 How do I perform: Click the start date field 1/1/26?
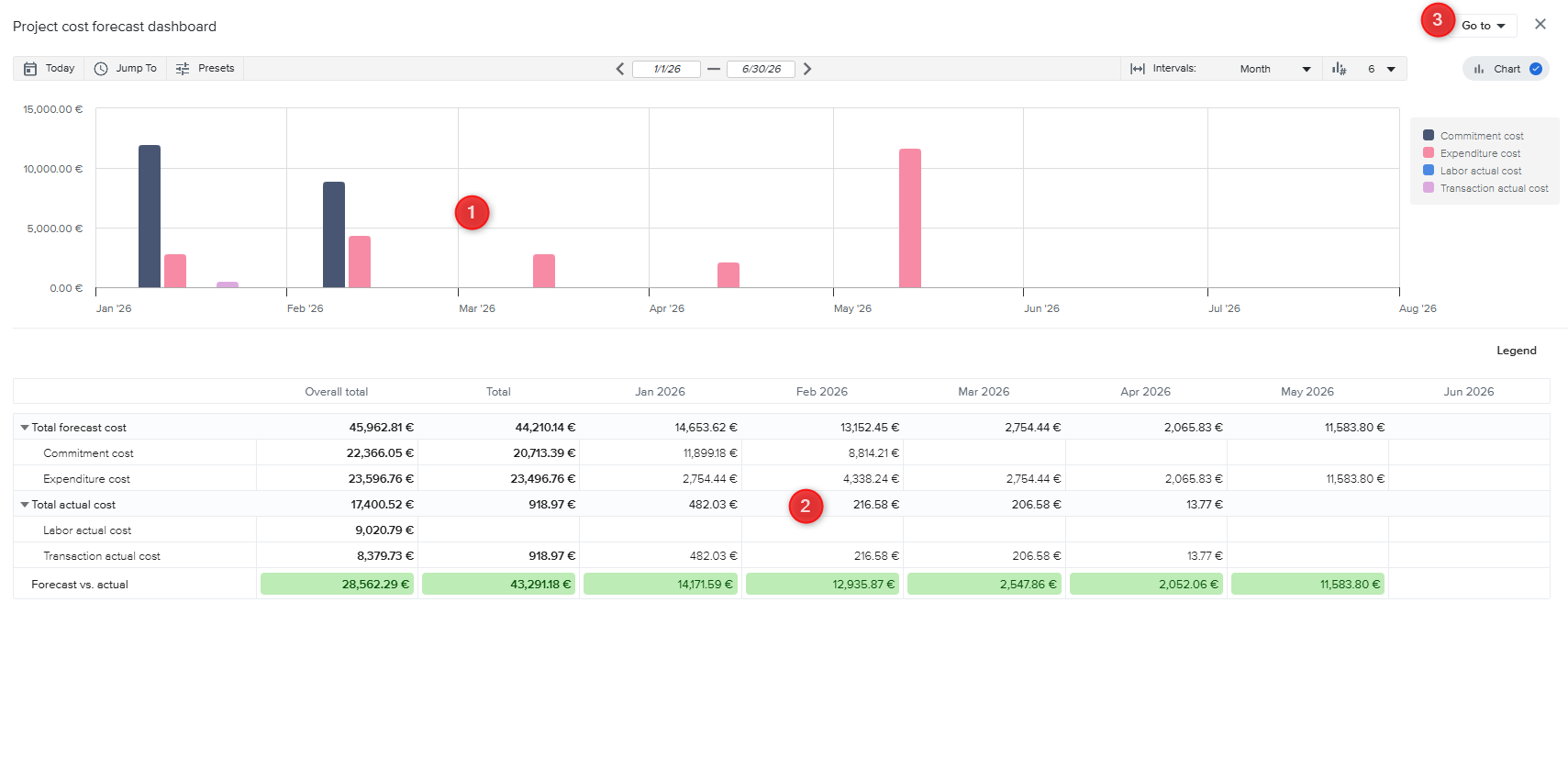tap(666, 69)
